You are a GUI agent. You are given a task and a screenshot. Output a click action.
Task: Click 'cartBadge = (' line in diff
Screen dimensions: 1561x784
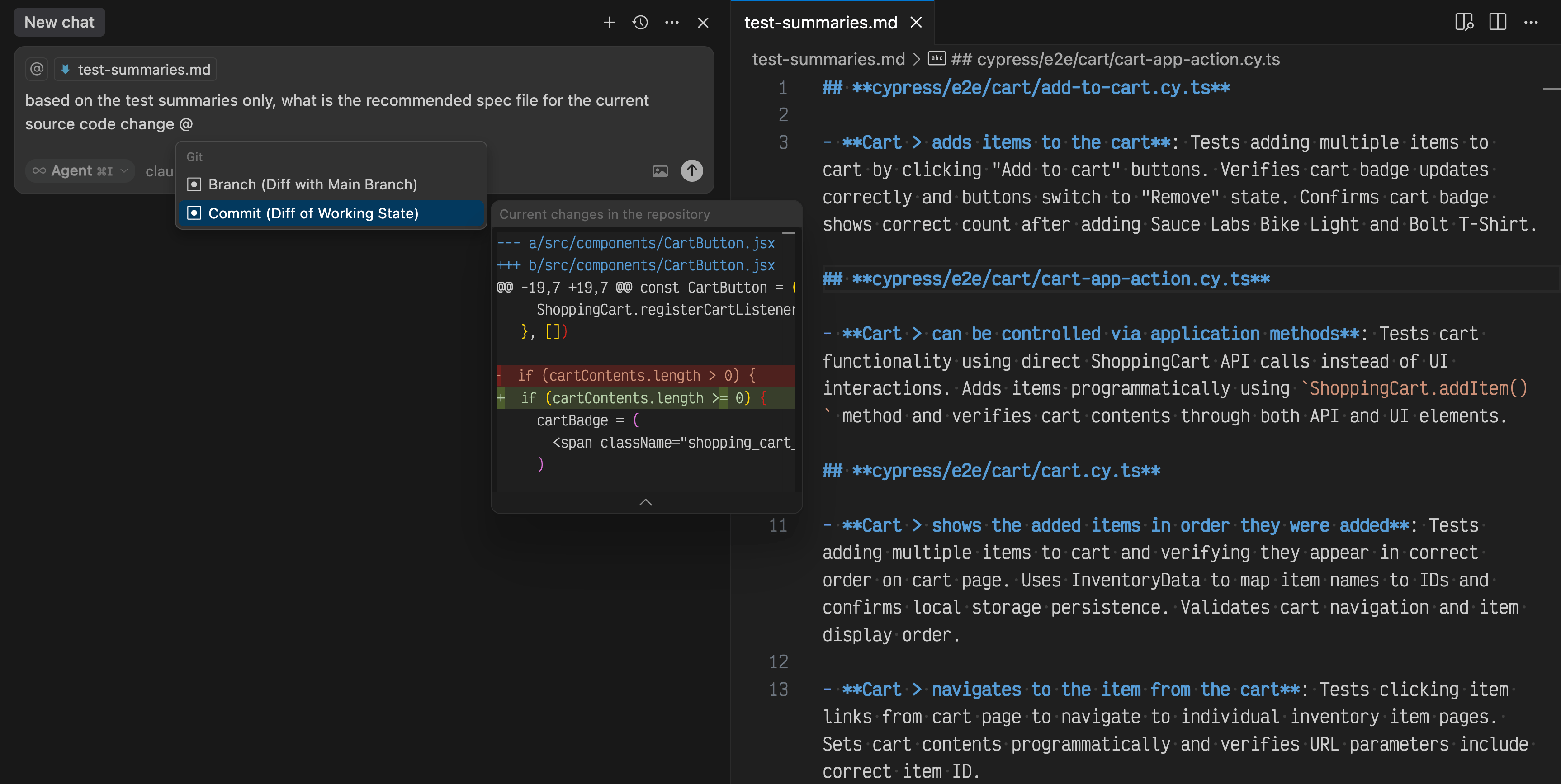pyautogui.click(x=587, y=420)
